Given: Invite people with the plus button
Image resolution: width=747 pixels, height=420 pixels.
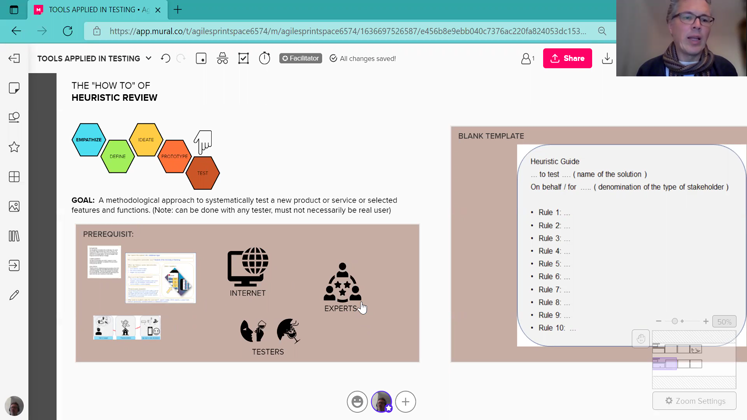Looking at the screenshot, I should pyautogui.click(x=405, y=402).
